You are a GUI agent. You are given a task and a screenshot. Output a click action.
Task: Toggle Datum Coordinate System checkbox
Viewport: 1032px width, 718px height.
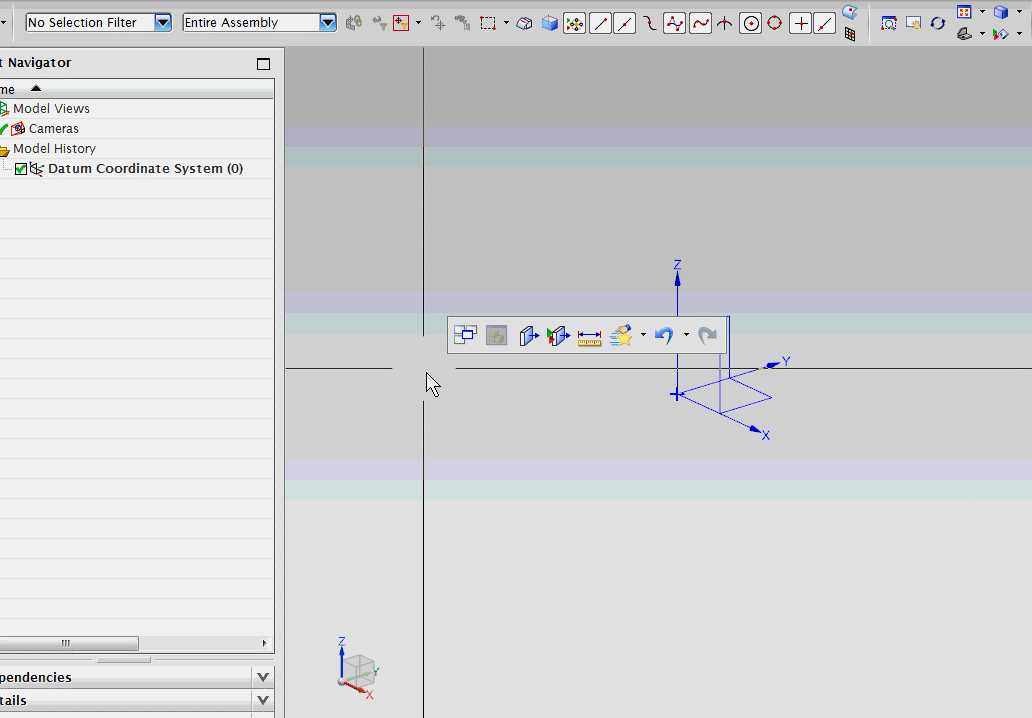tap(20, 169)
